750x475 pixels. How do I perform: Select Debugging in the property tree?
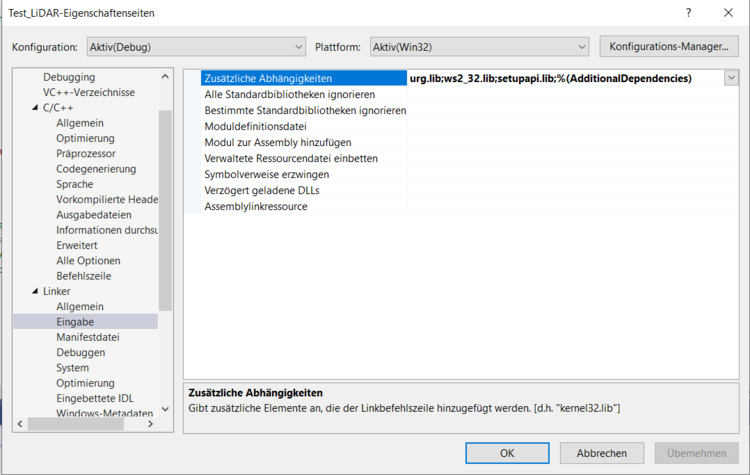(x=69, y=77)
